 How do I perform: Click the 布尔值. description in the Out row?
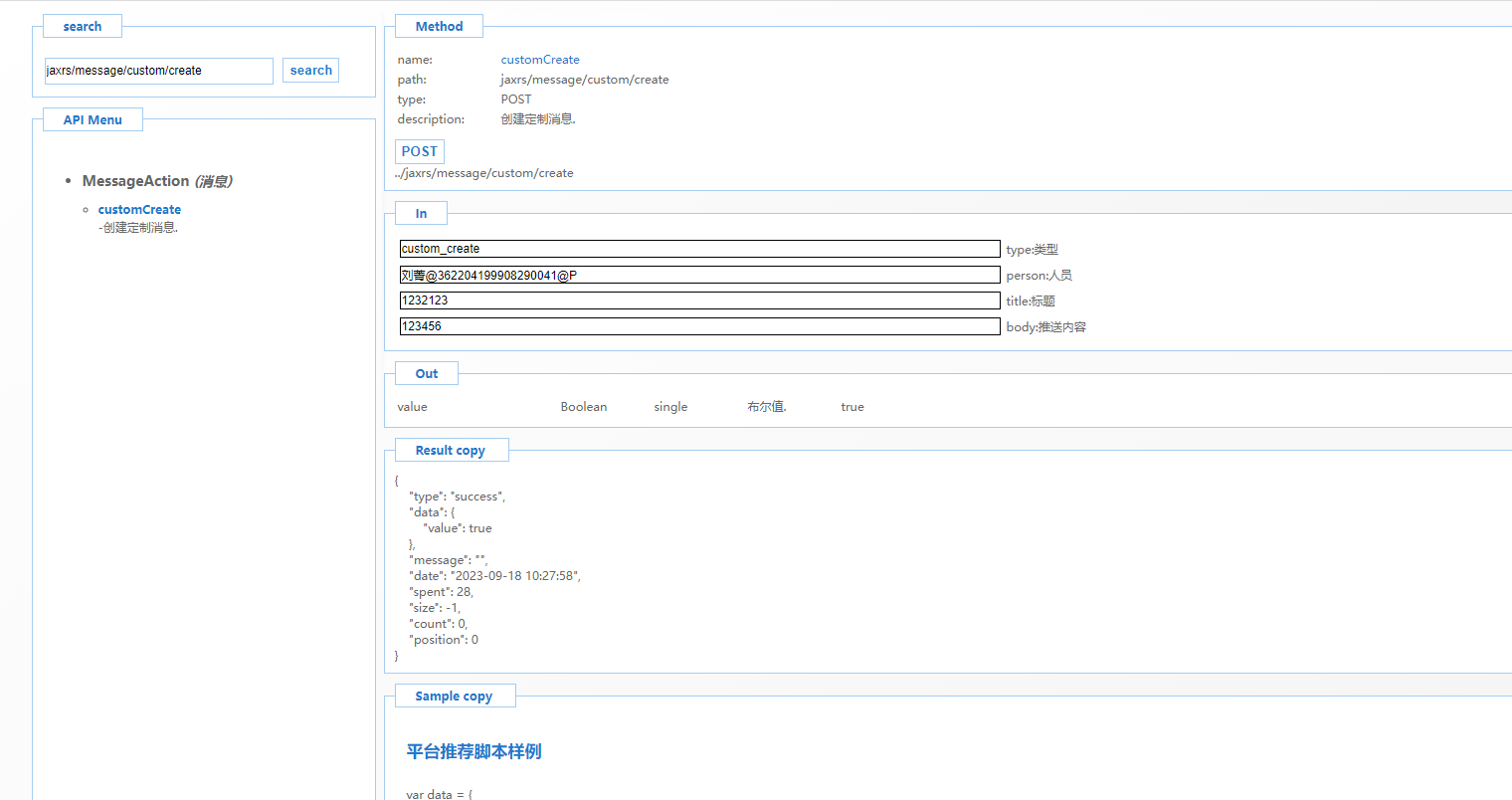(767, 407)
